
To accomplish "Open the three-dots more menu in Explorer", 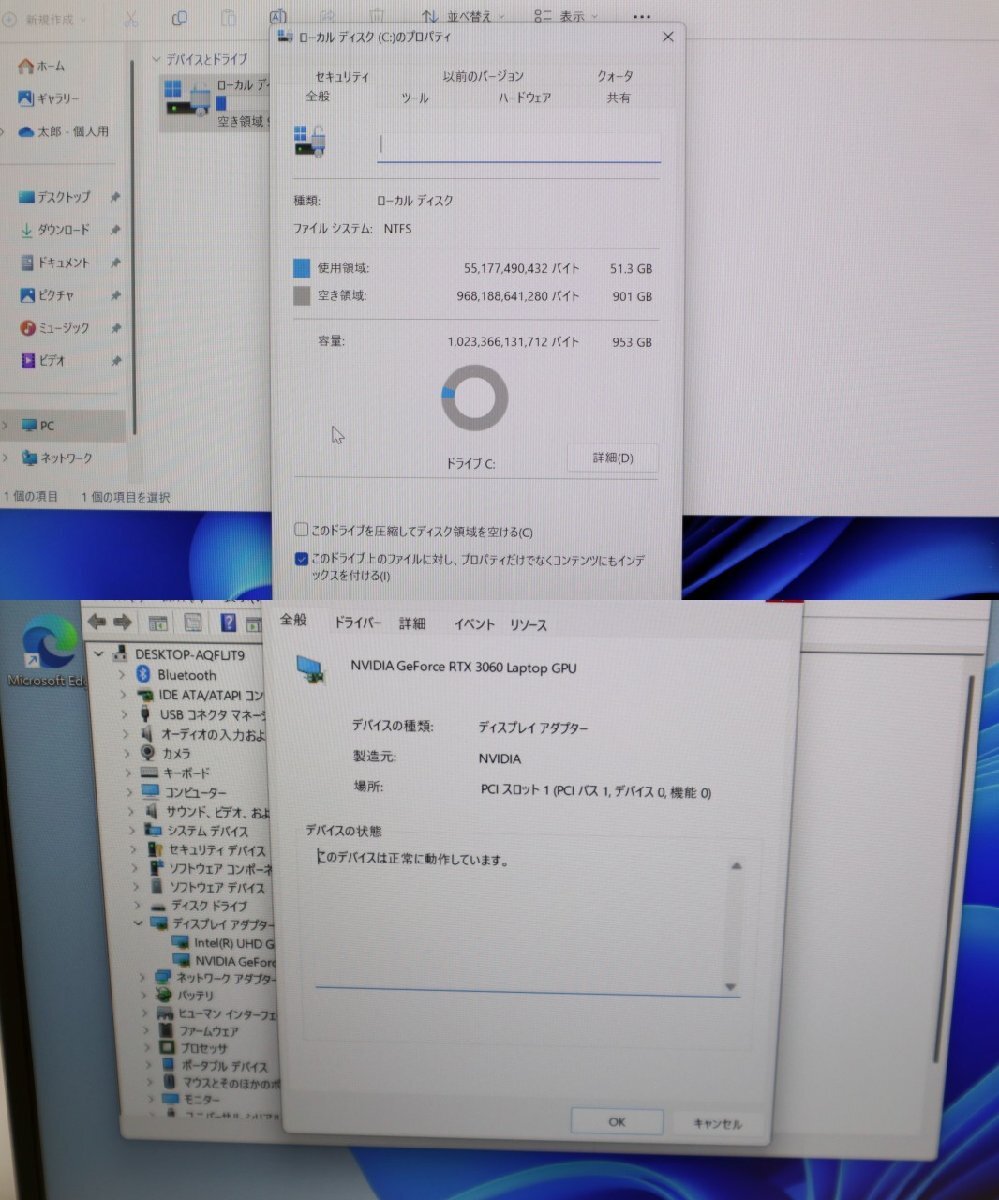I will tap(642, 17).
